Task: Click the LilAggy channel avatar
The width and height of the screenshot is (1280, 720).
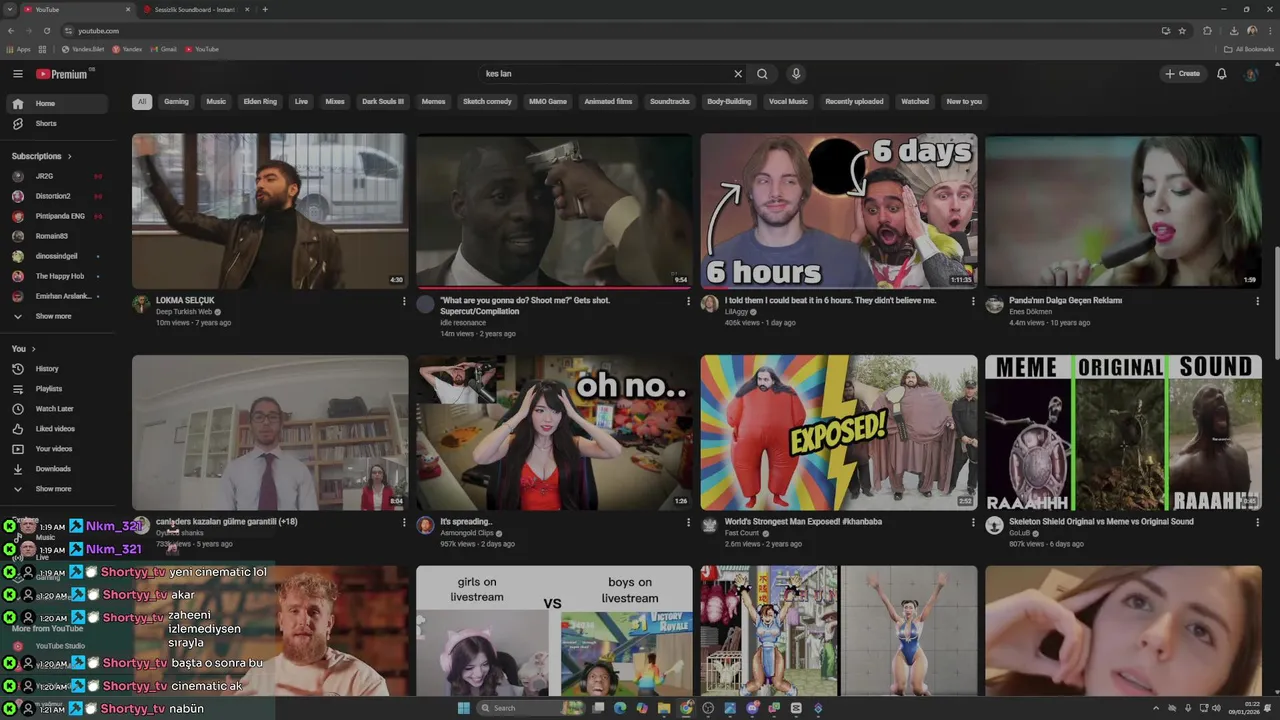Action: 710,304
